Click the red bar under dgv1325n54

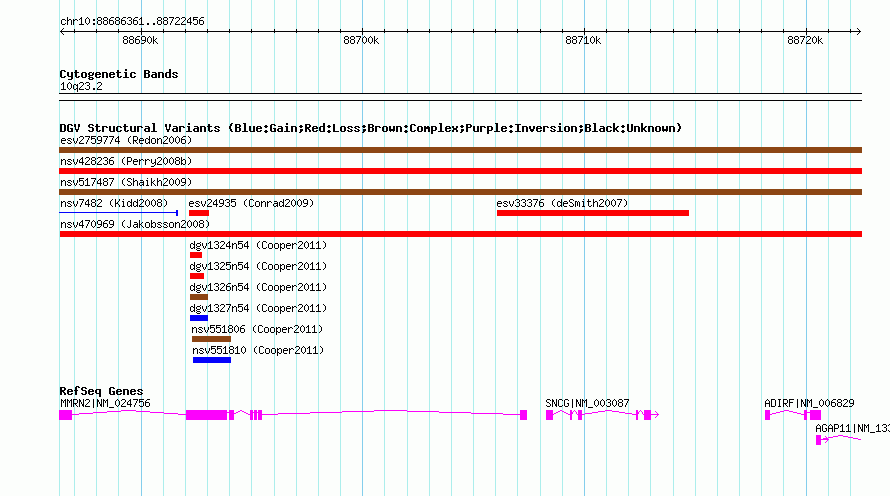click(197, 276)
